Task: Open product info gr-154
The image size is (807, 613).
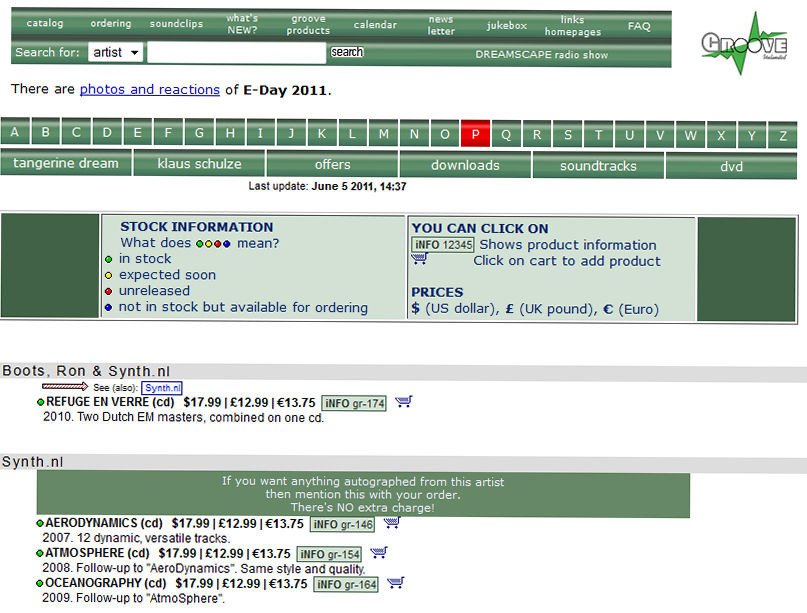Action: tap(329, 554)
